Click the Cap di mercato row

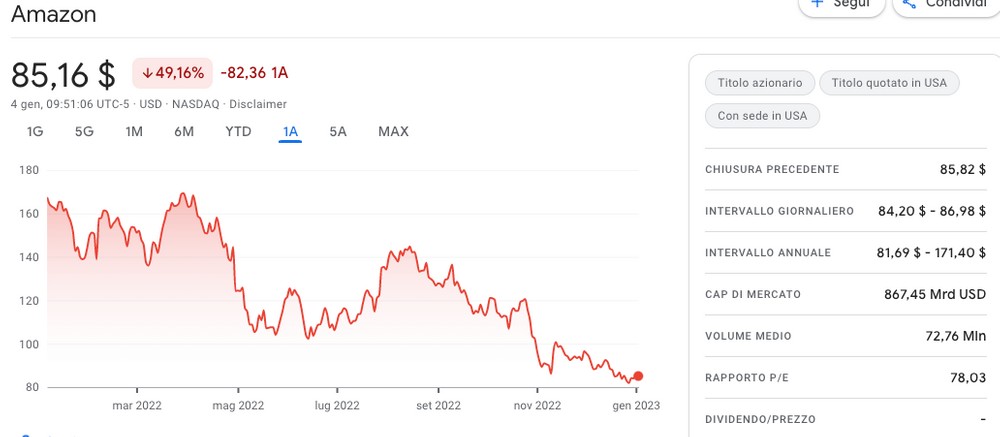[846, 294]
